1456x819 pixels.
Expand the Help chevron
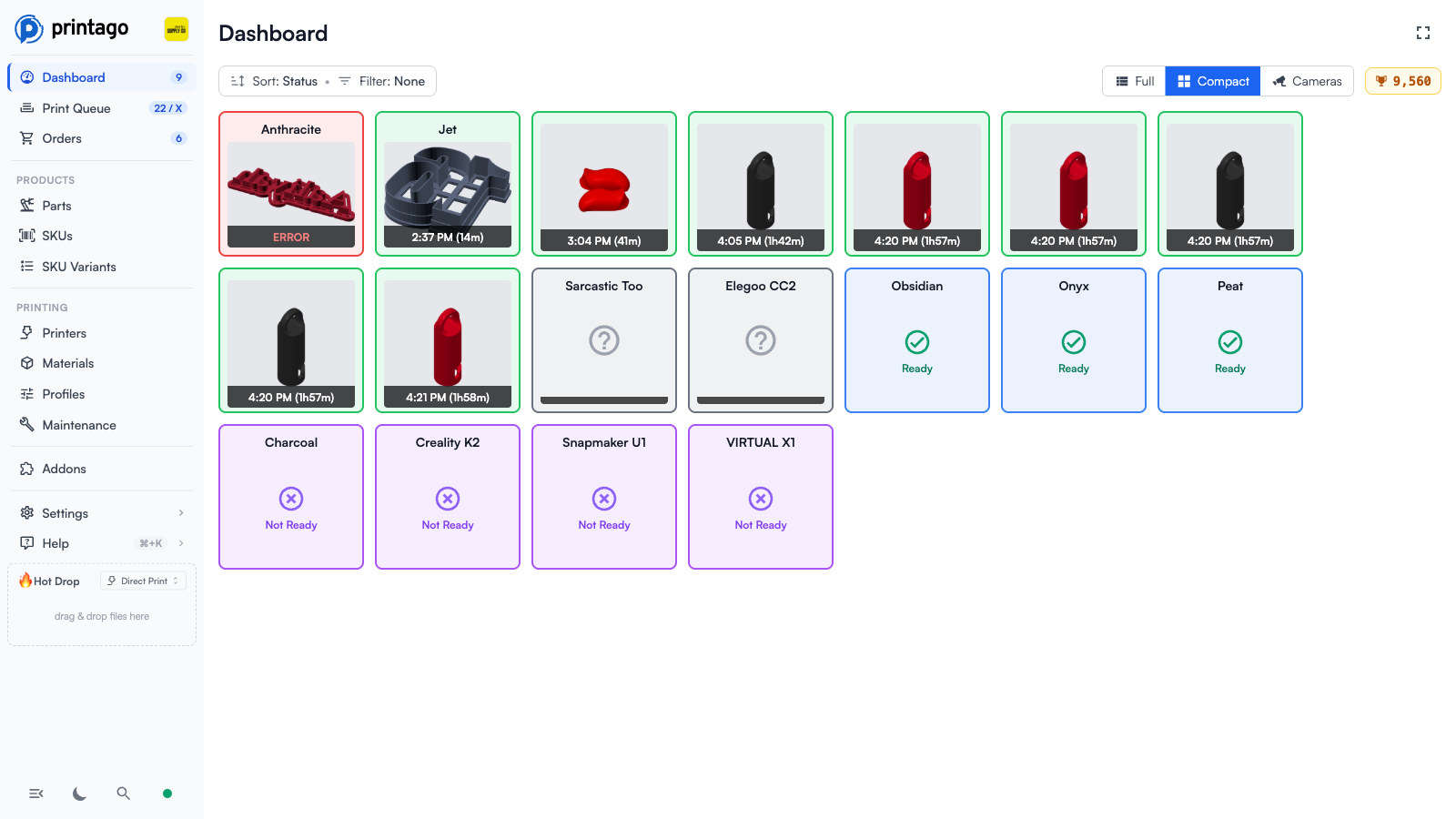(x=181, y=543)
